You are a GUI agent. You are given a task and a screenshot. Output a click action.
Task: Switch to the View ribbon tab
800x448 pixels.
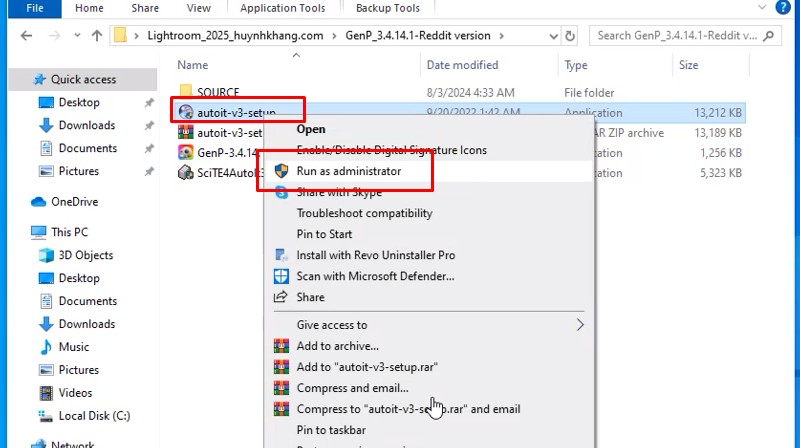[198, 8]
